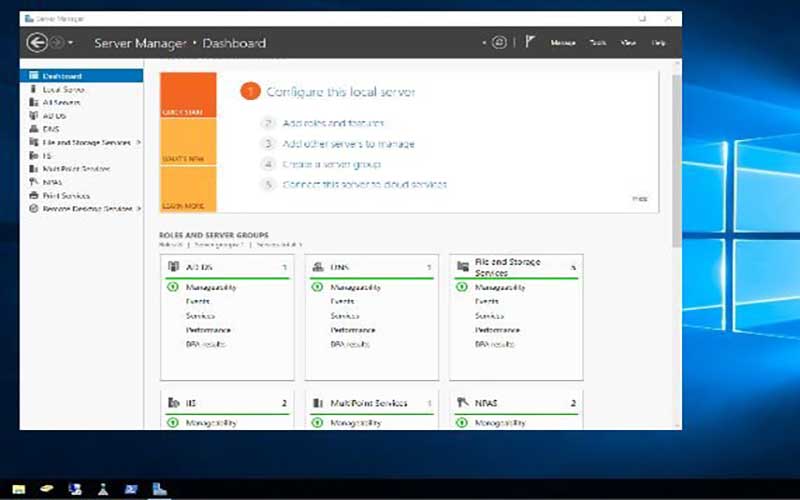800x500 pixels.
Task: Click the DNS tile icon
Action: (x=317, y=267)
